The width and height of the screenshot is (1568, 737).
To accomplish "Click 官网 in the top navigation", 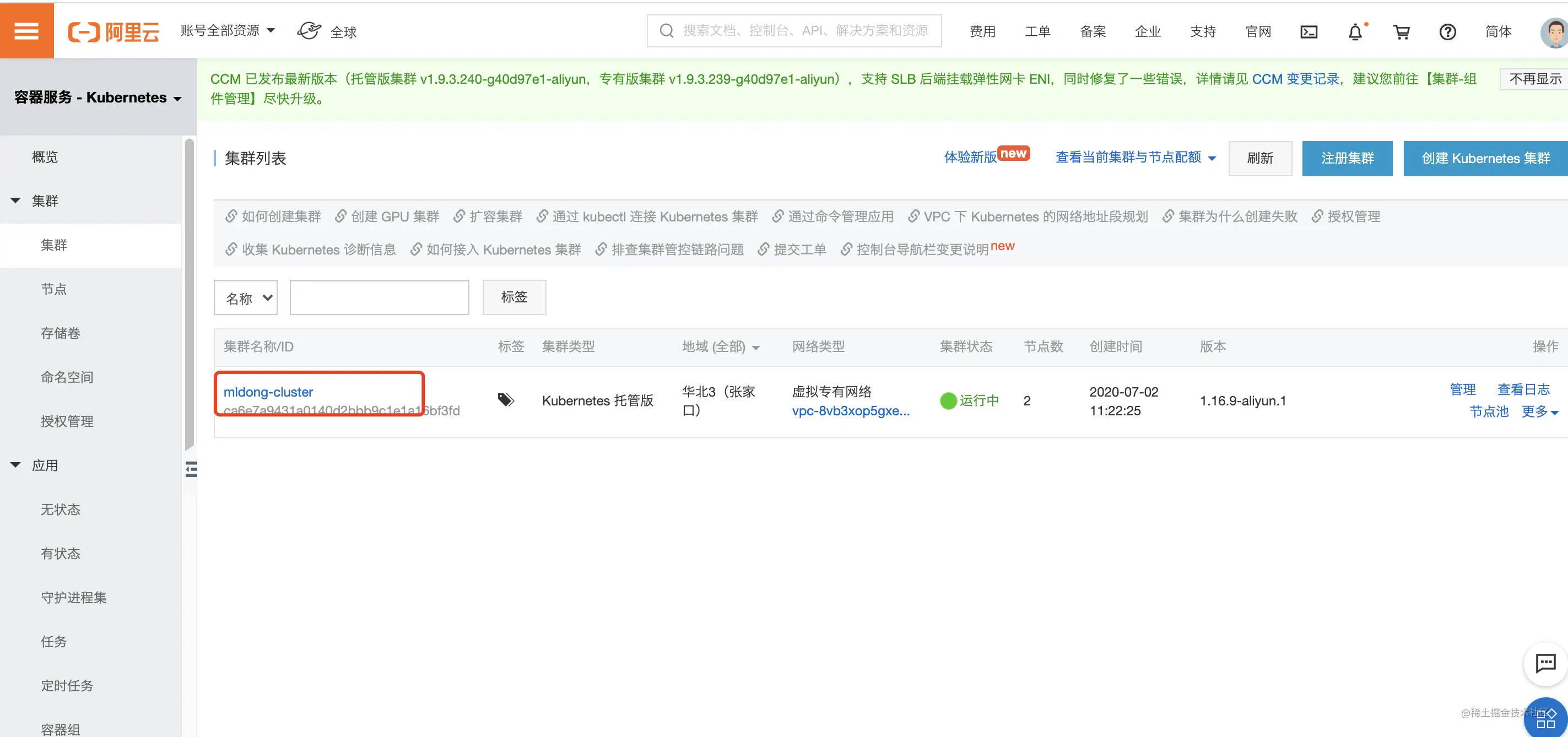I will click(1258, 31).
